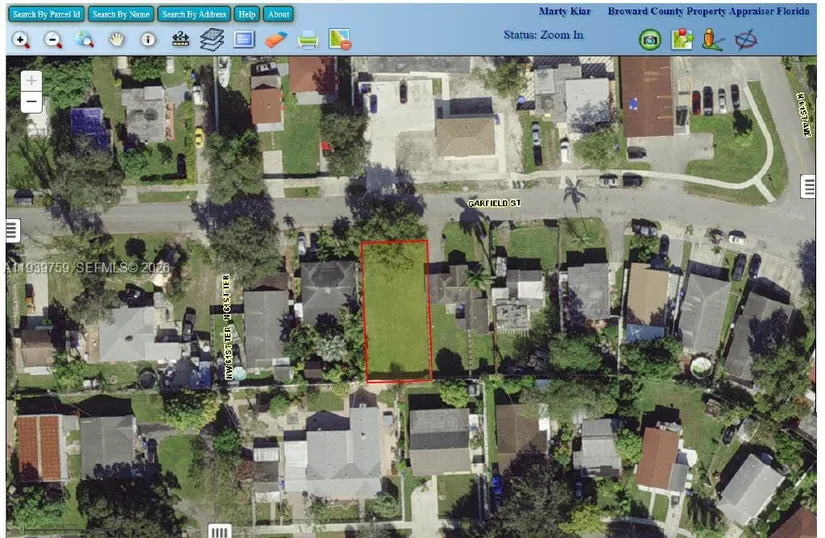The height and width of the screenshot is (538, 825).
Task: Select the Zoom Out magnifier tool
Action: (x=53, y=40)
